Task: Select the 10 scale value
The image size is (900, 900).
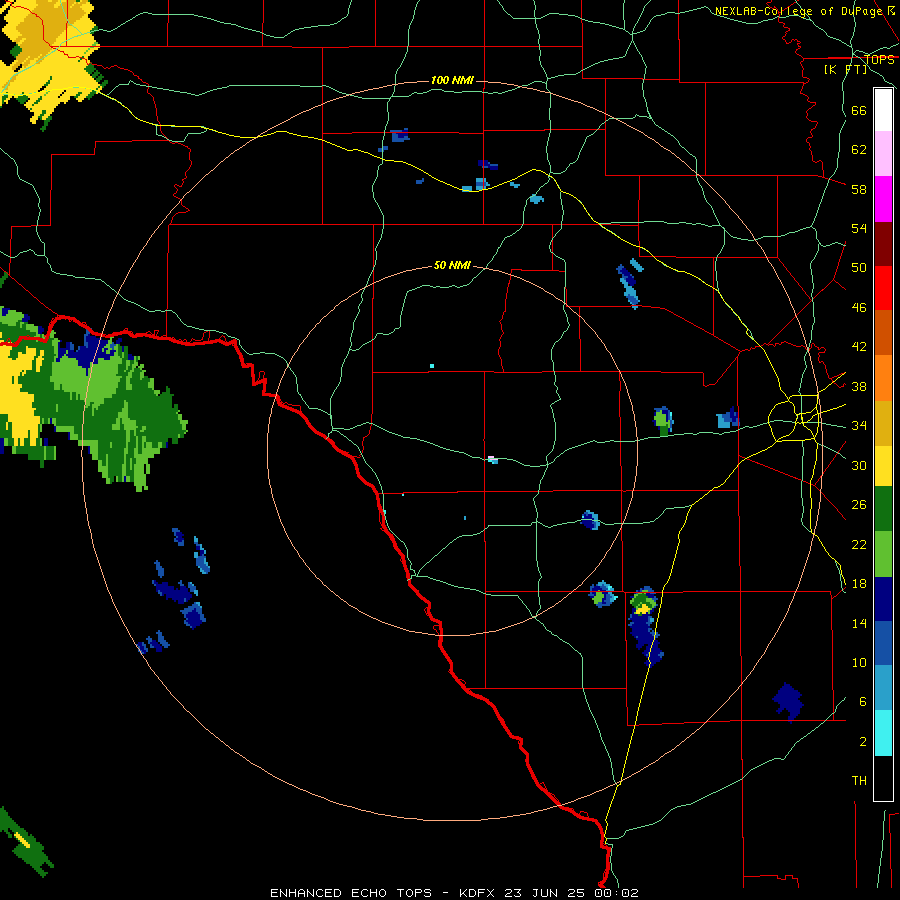Action: [859, 663]
